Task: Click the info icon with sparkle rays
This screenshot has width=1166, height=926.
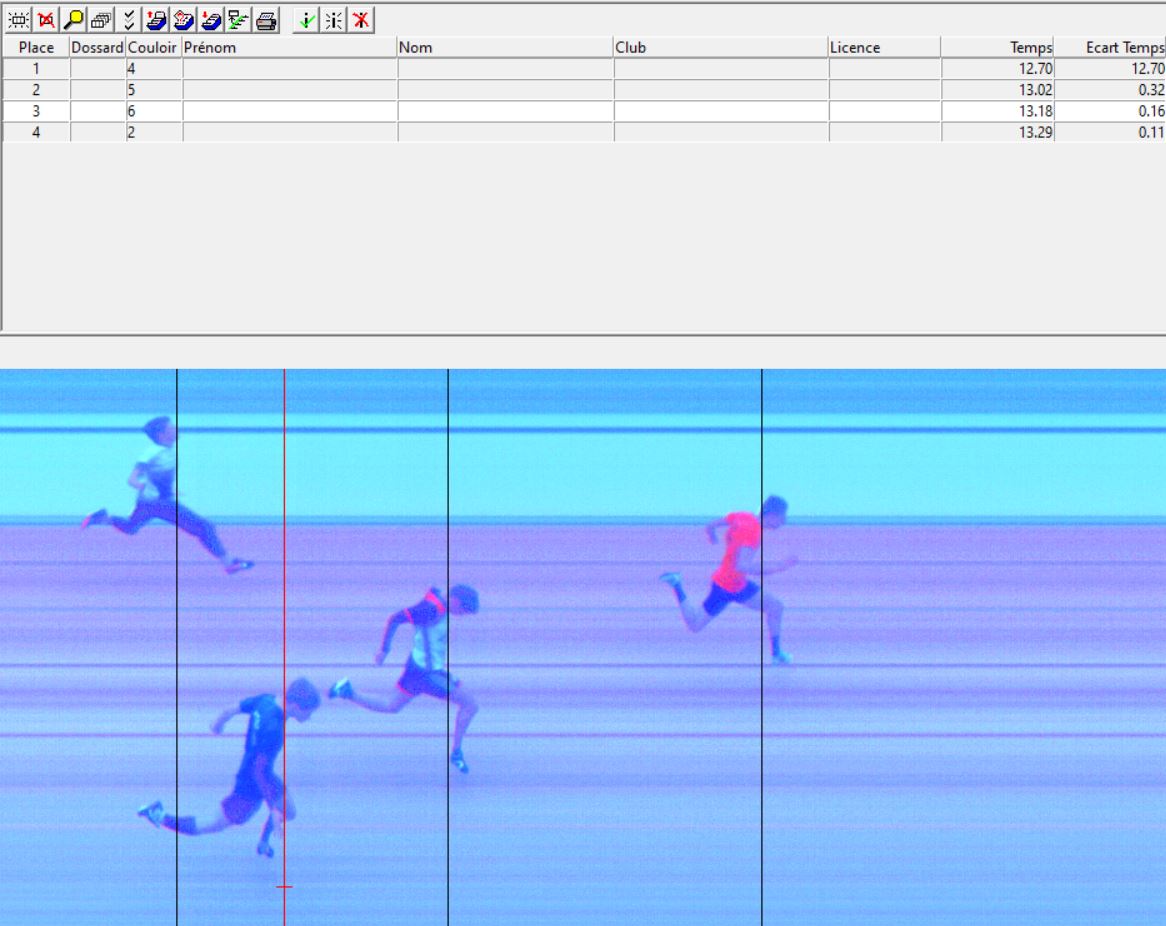Action: point(334,20)
